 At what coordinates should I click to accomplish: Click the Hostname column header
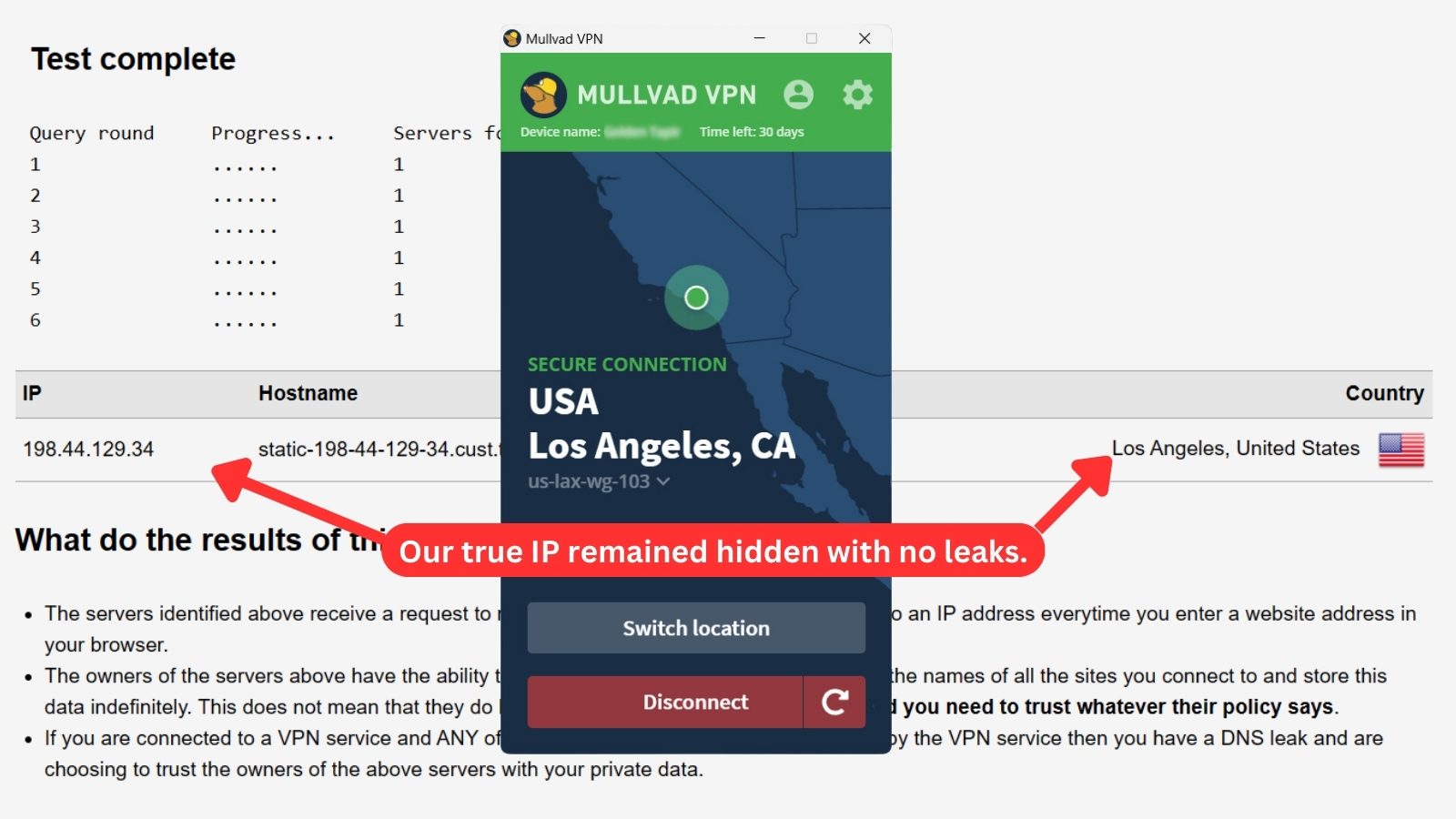pos(308,393)
